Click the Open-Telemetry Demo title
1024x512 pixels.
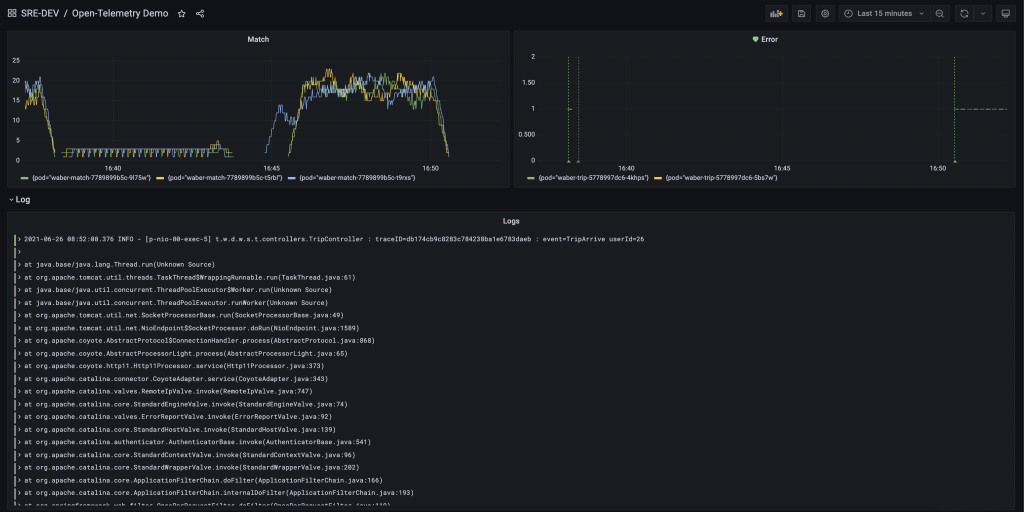pos(120,13)
